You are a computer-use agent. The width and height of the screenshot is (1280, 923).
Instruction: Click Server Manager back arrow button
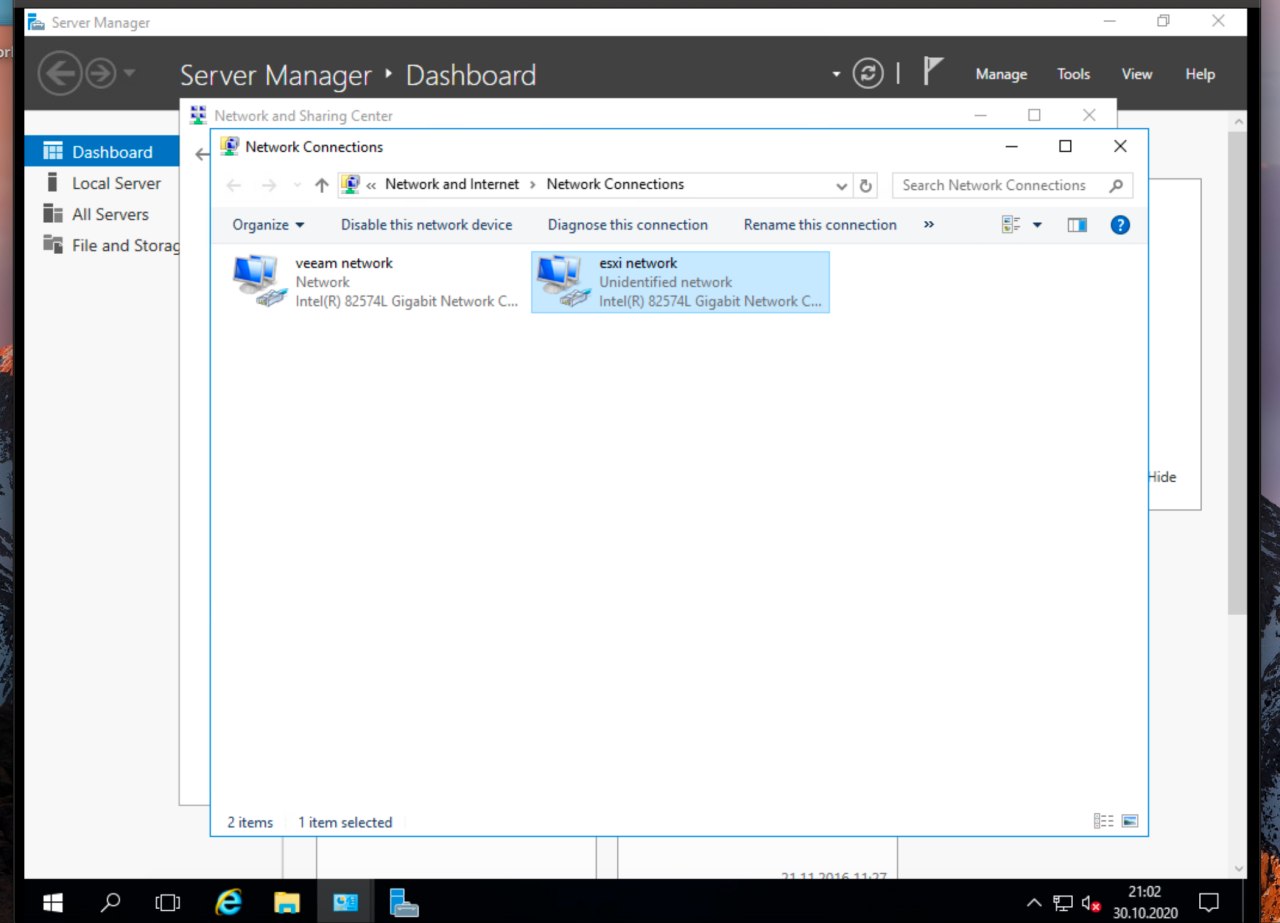click(59, 74)
